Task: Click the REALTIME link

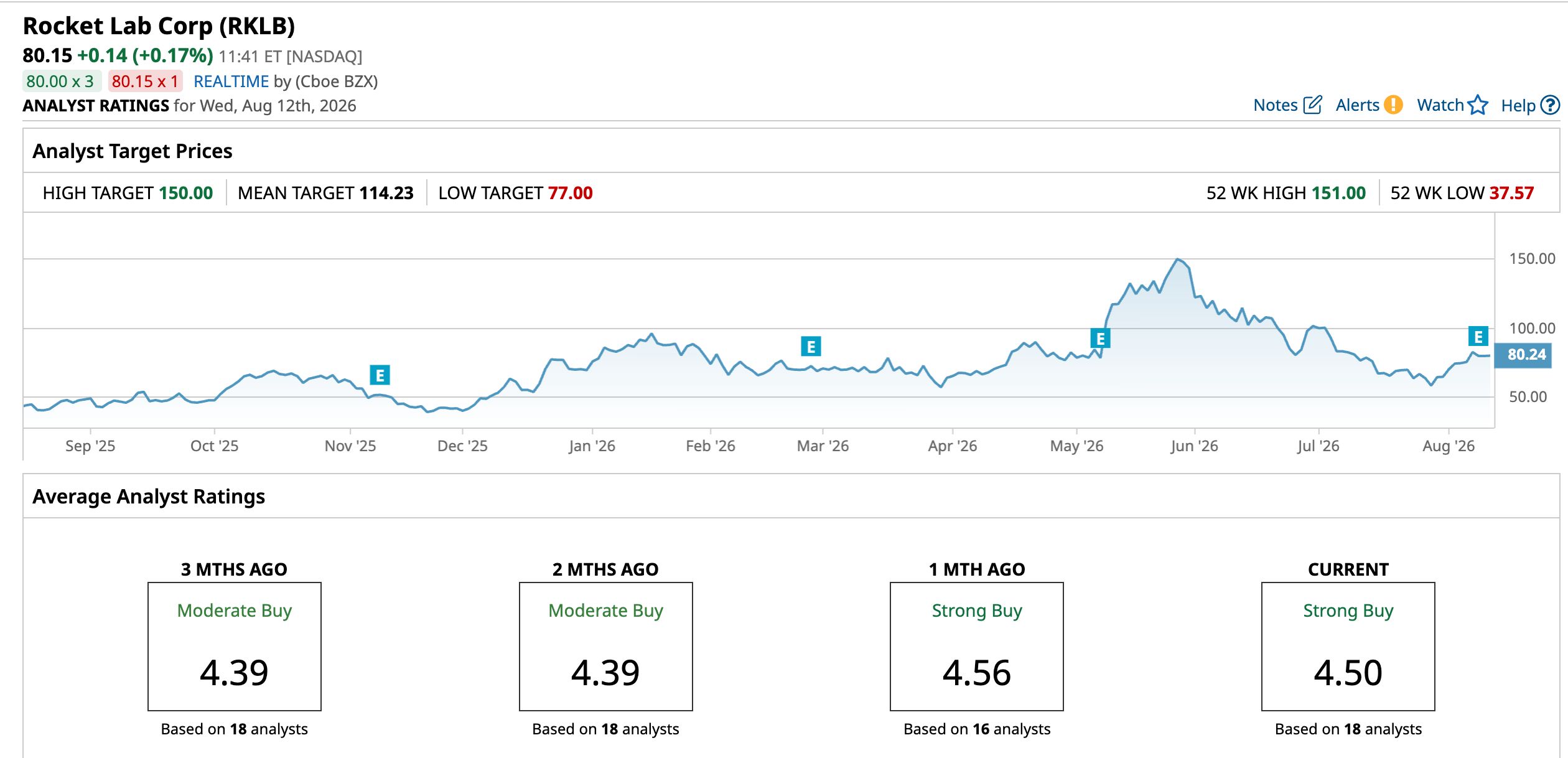Action: (231, 82)
